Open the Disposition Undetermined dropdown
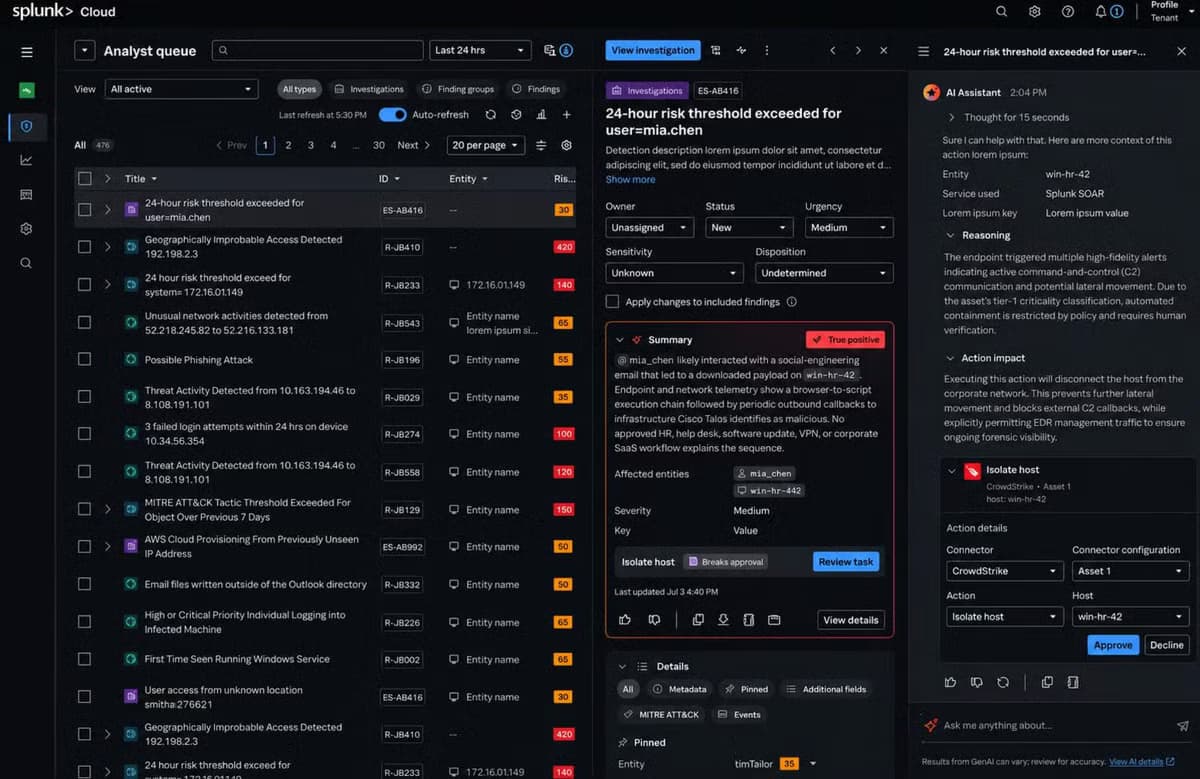1200x779 pixels. pos(824,272)
